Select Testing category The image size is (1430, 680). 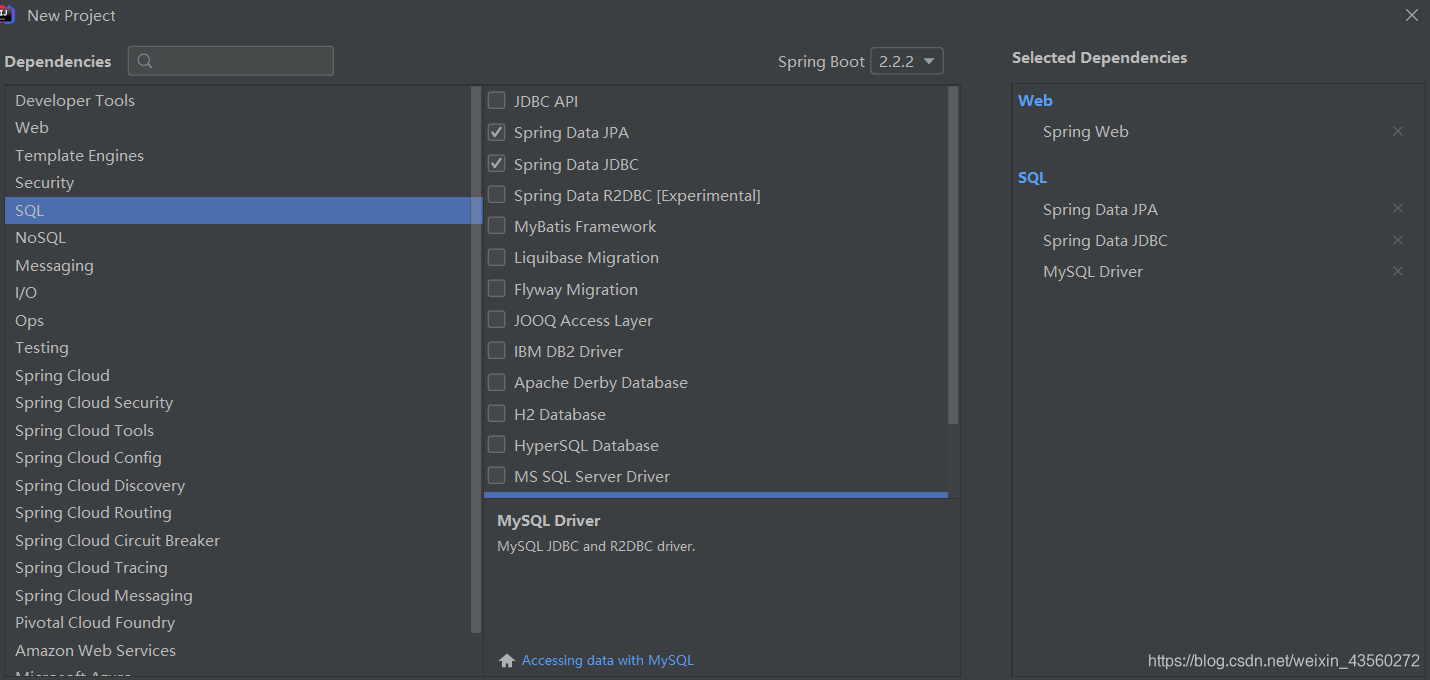pos(238,348)
